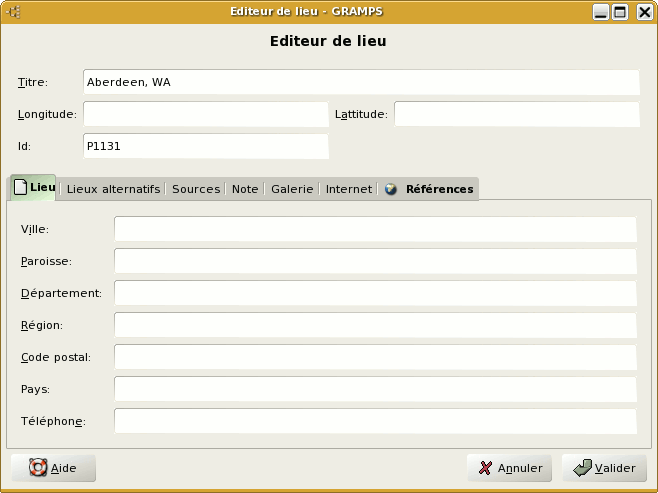Click into the Lattitude input field
Viewport: 658px width, 493px height.
(516, 114)
